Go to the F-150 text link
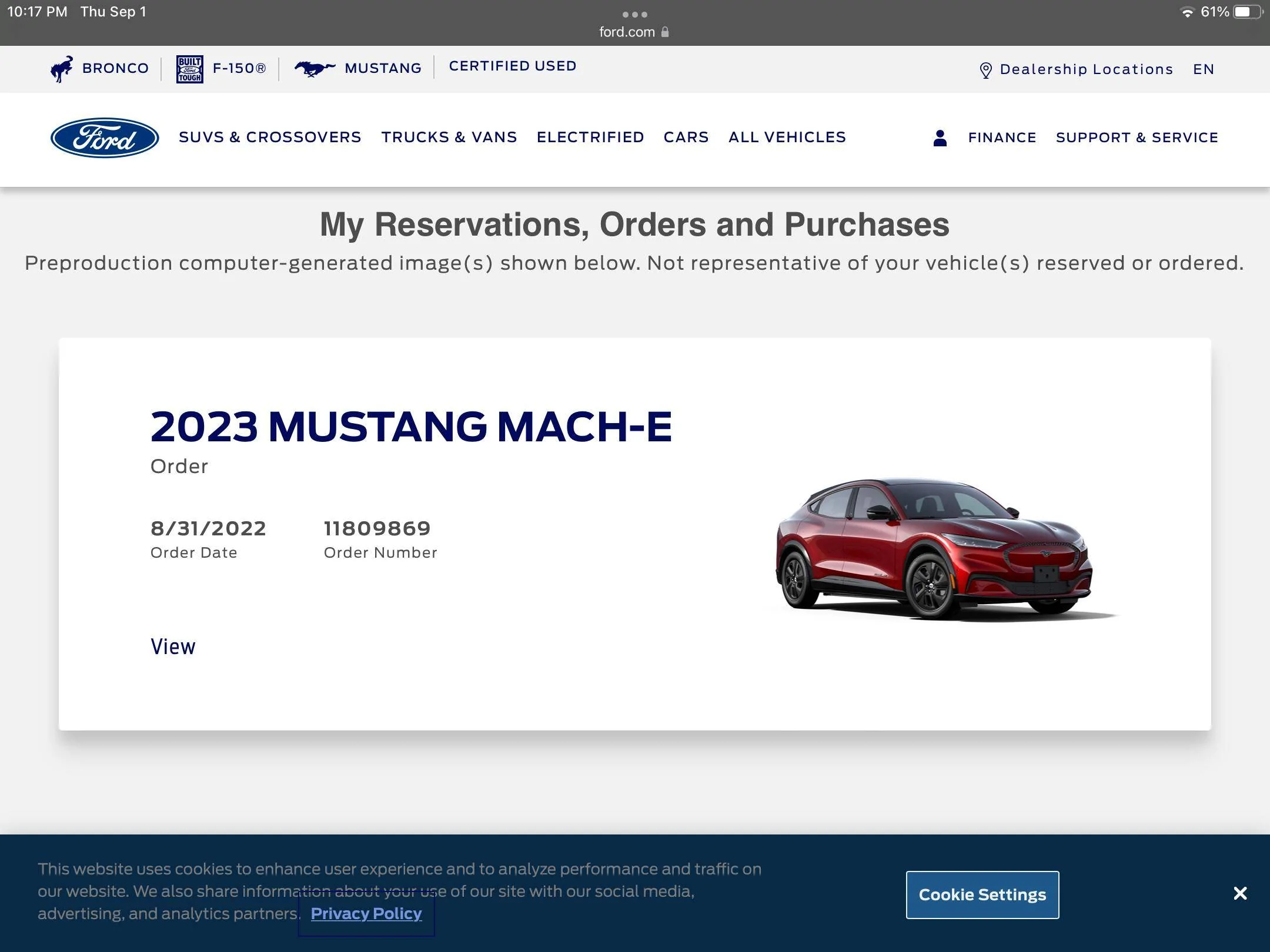 tap(239, 68)
